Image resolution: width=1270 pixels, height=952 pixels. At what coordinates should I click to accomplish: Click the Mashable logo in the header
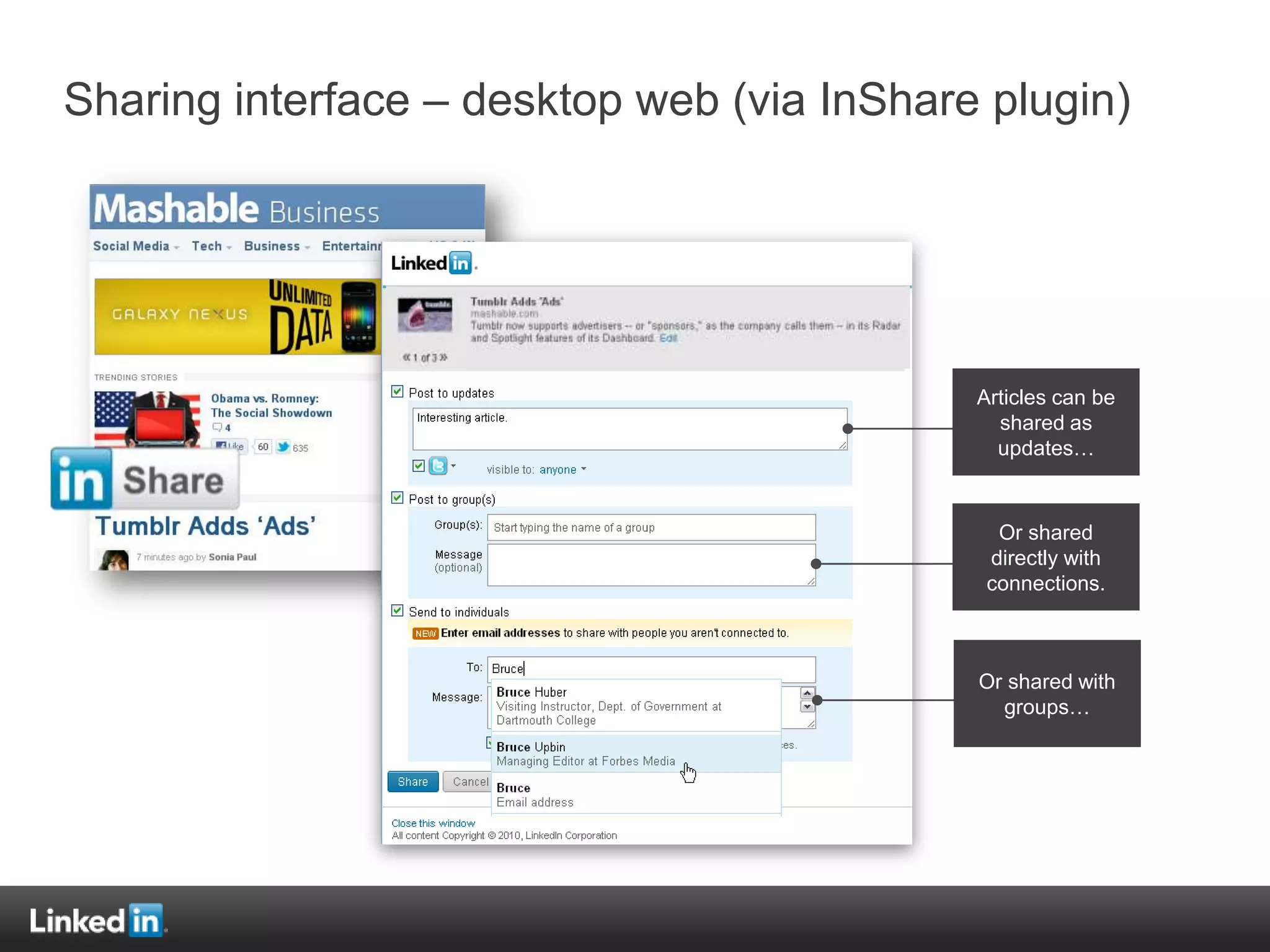(x=175, y=208)
